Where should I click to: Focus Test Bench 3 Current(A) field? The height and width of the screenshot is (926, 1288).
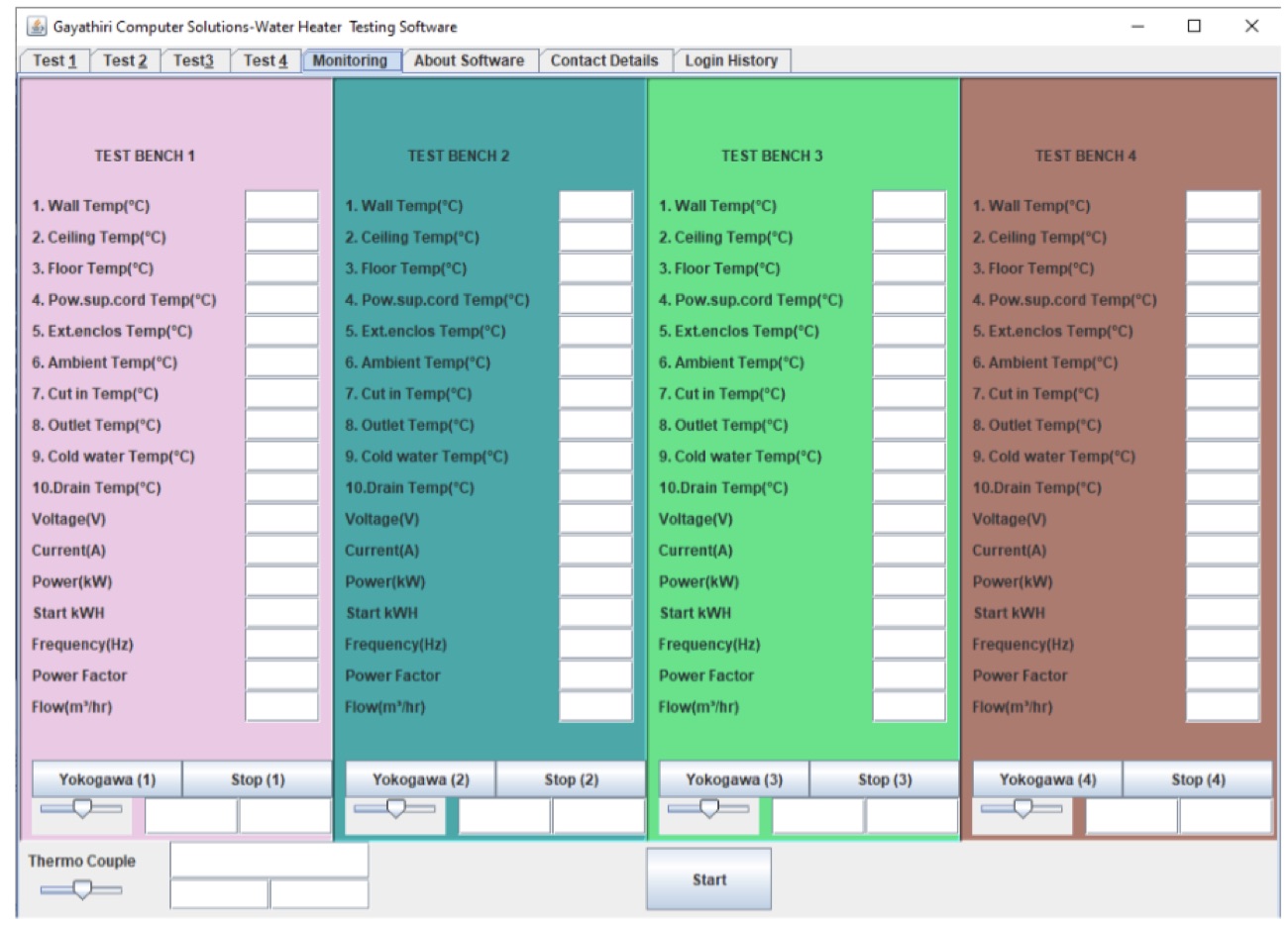(910, 551)
